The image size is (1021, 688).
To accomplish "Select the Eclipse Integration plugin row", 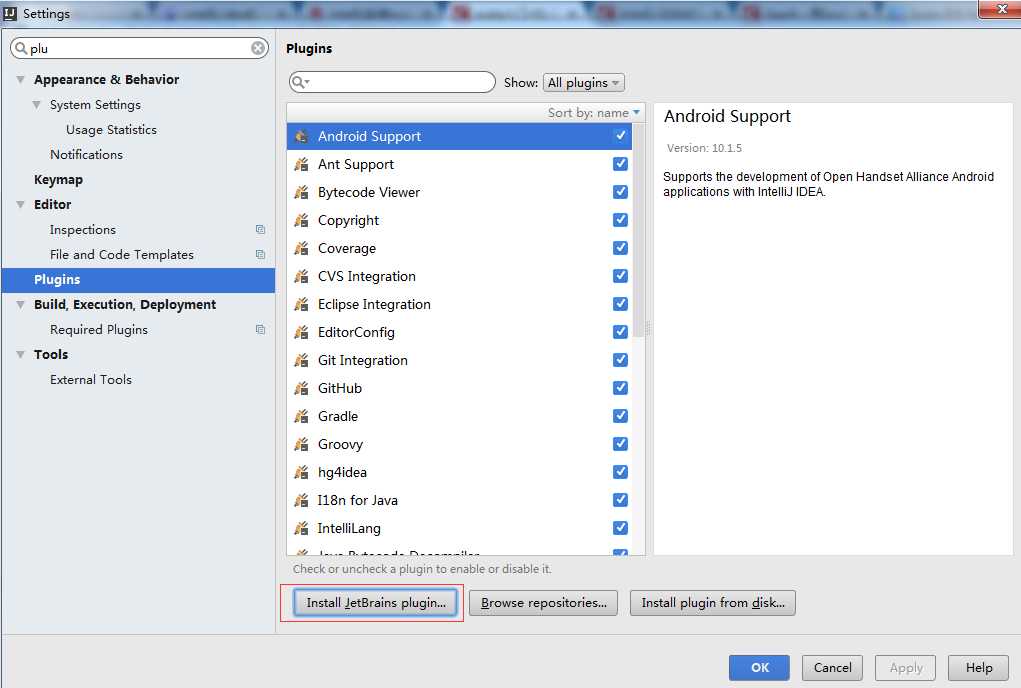I will point(459,304).
